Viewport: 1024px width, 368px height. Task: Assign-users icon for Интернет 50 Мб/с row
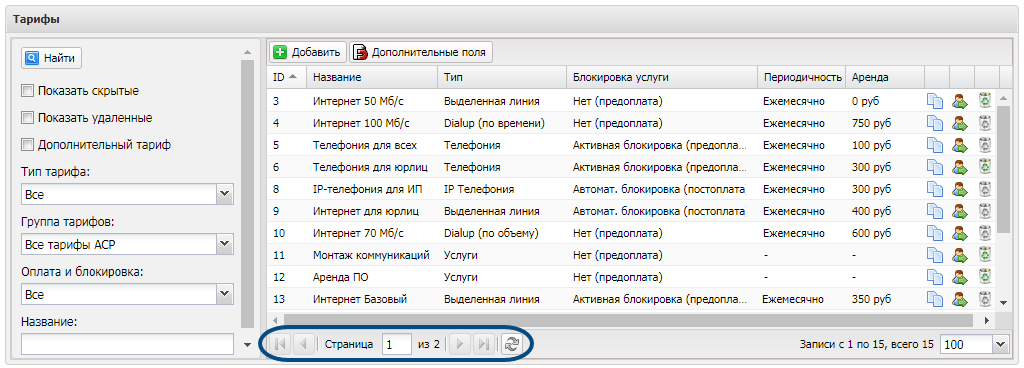point(959,101)
